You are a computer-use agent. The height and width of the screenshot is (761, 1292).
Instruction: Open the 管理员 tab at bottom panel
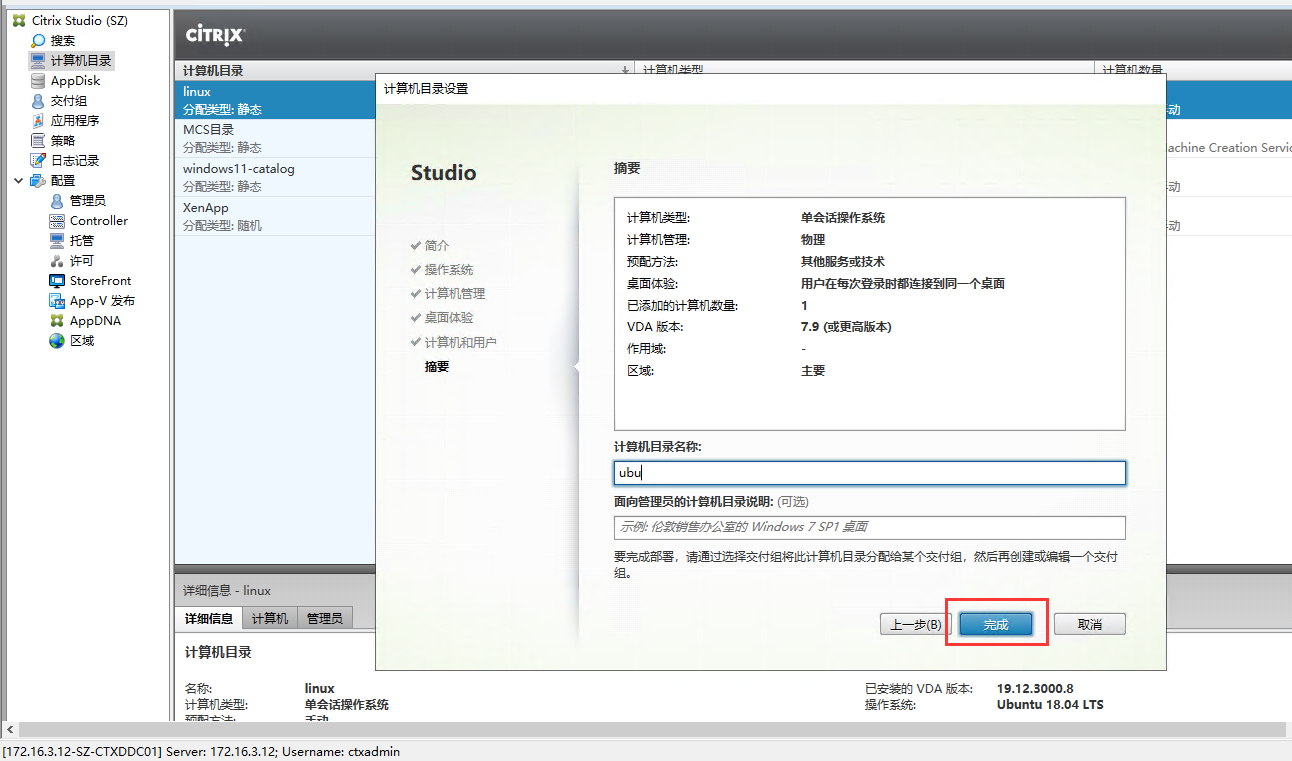pyautogui.click(x=324, y=617)
